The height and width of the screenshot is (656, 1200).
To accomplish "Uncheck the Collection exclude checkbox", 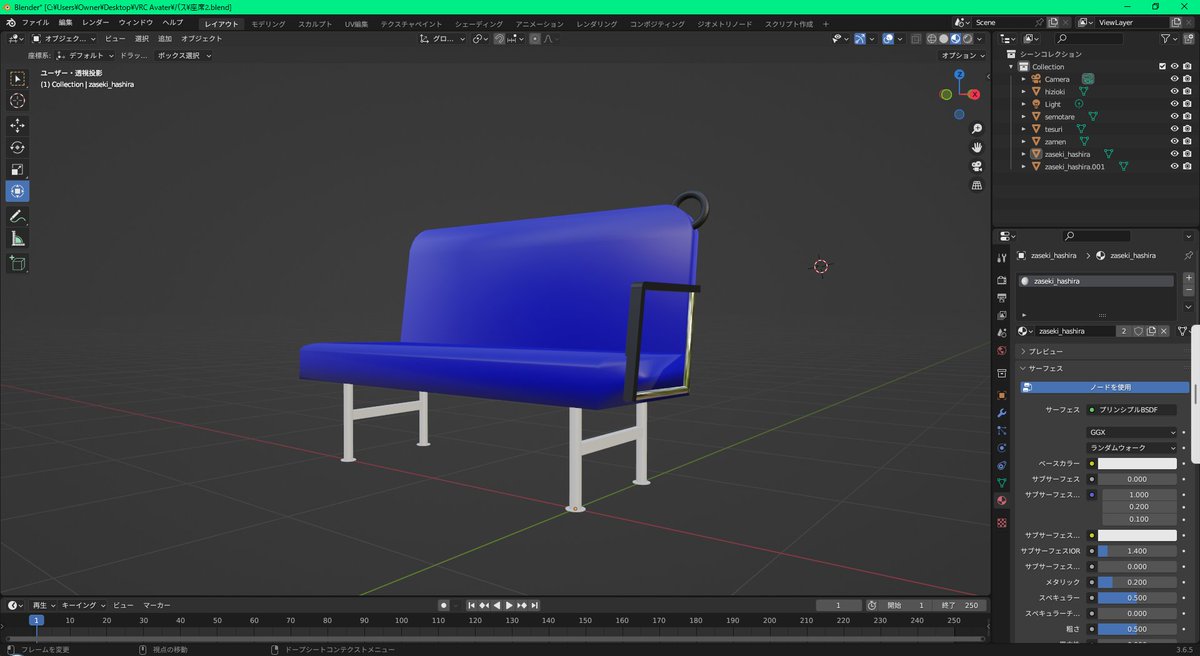I will pyautogui.click(x=1162, y=66).
